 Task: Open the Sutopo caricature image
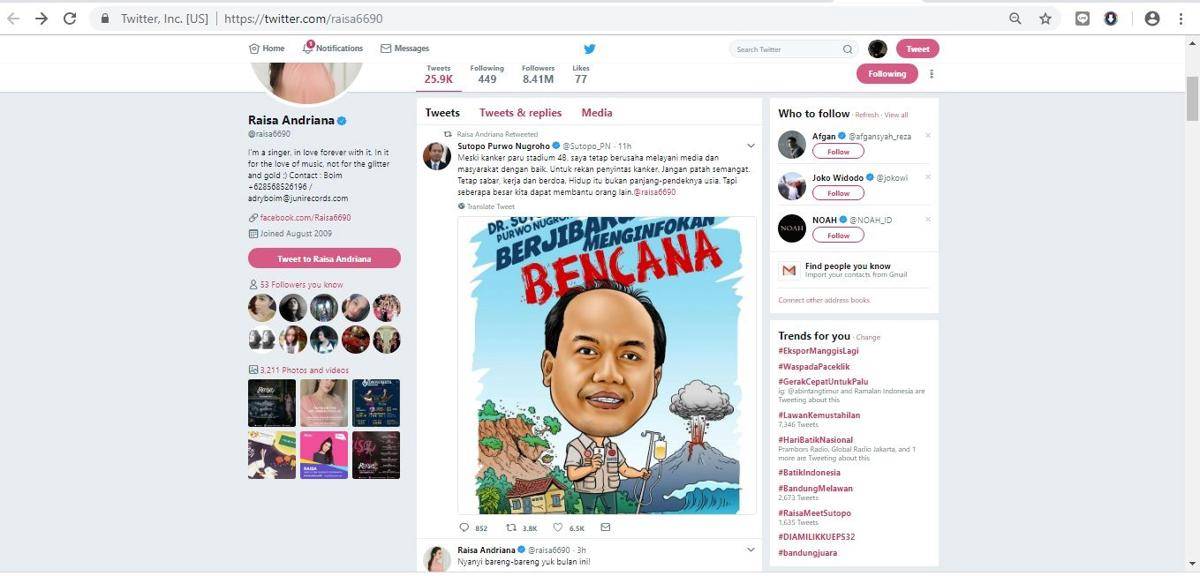click(x=607, y=365)
